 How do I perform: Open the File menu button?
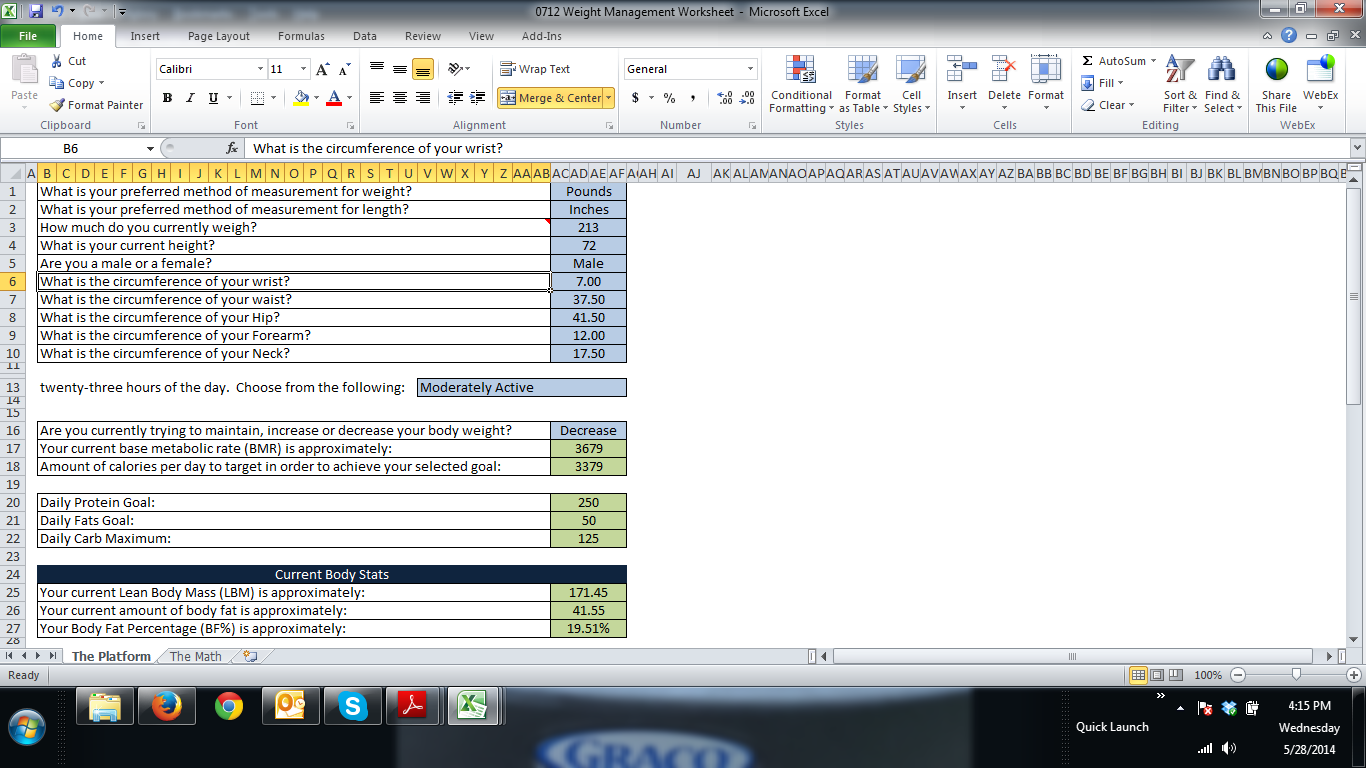coord(28,36)
